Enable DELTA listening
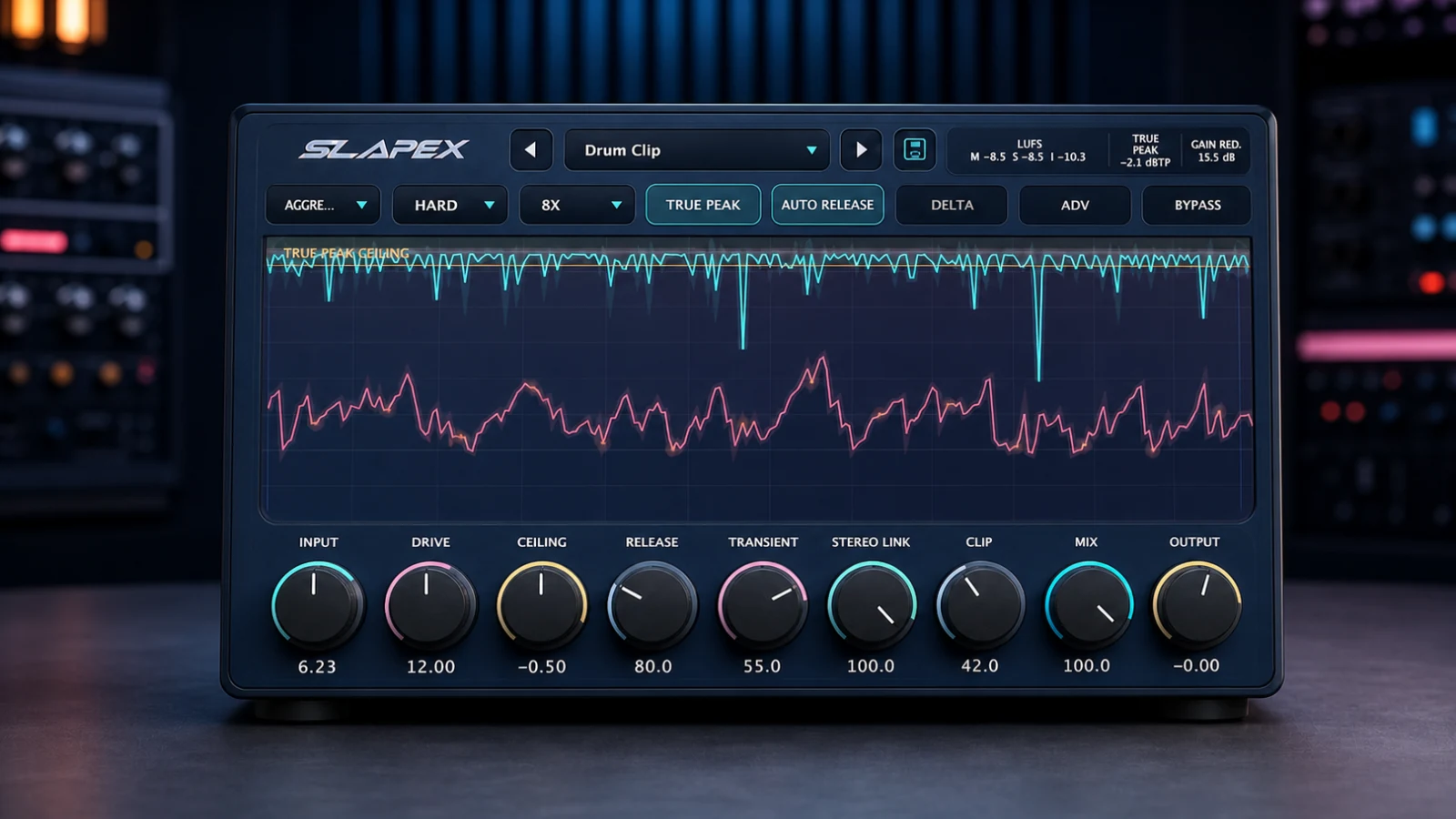 tap(952, 205)
